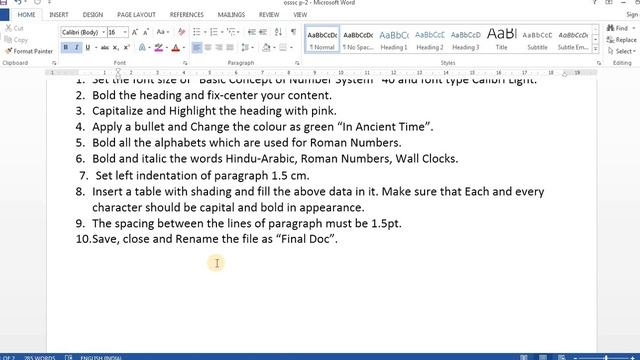Toggle subscript formatting
Image resolution: width=640 pixels, height=360 pixels.
tap(116, 48)
